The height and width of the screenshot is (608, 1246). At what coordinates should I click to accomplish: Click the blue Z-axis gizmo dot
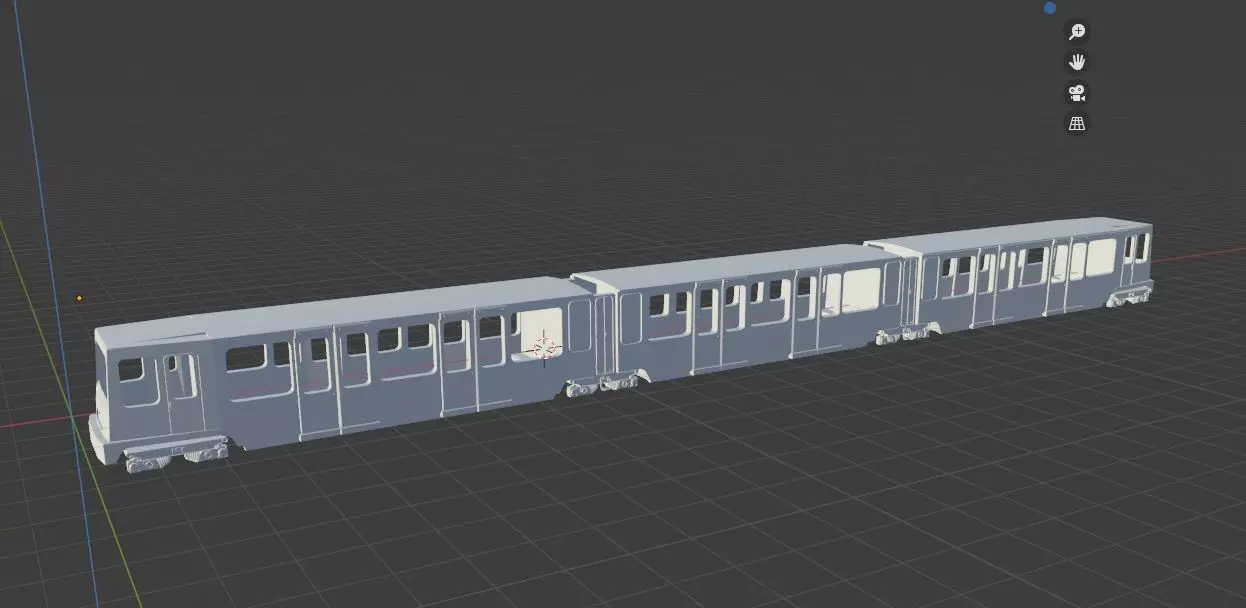point(1050,8)
